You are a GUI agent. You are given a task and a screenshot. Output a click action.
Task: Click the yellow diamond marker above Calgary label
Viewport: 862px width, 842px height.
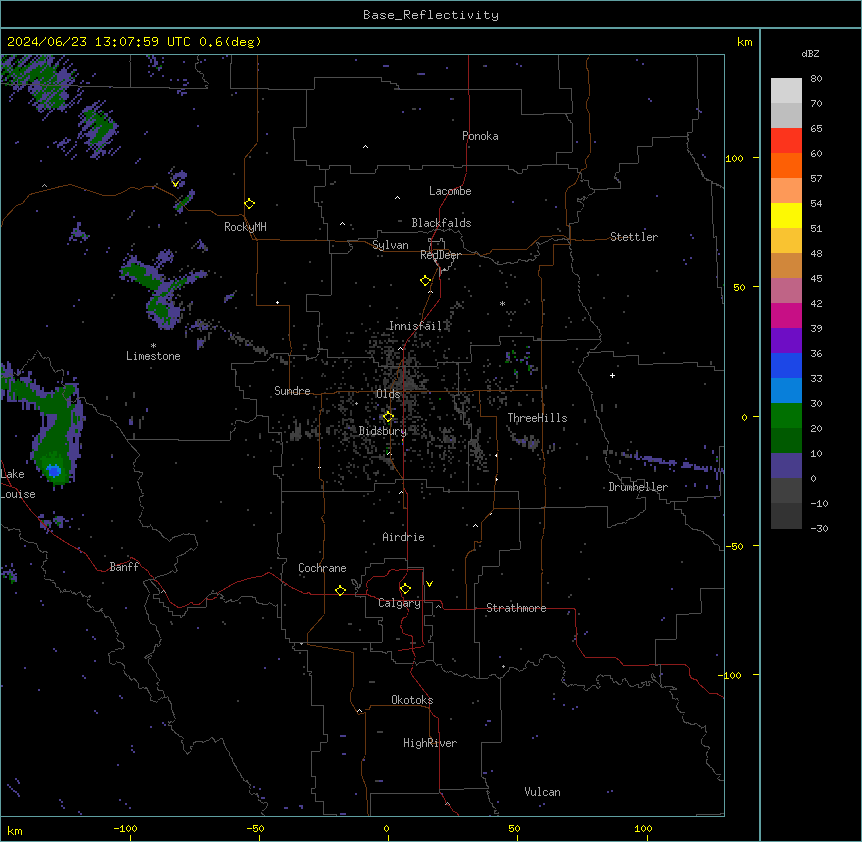(405, 589)
